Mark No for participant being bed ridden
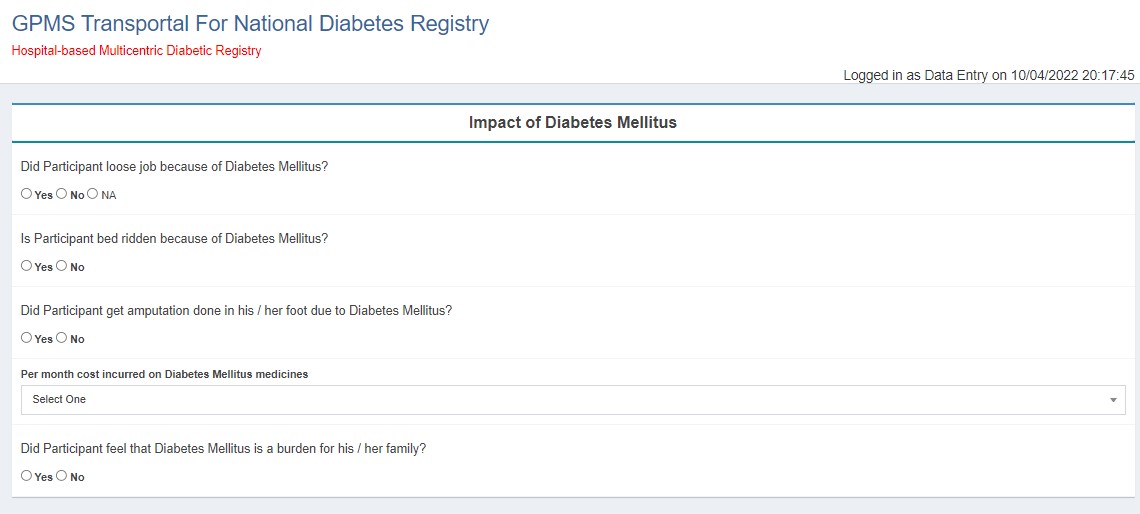This screenshot has height=514, width=1140. tap(62, 266)
